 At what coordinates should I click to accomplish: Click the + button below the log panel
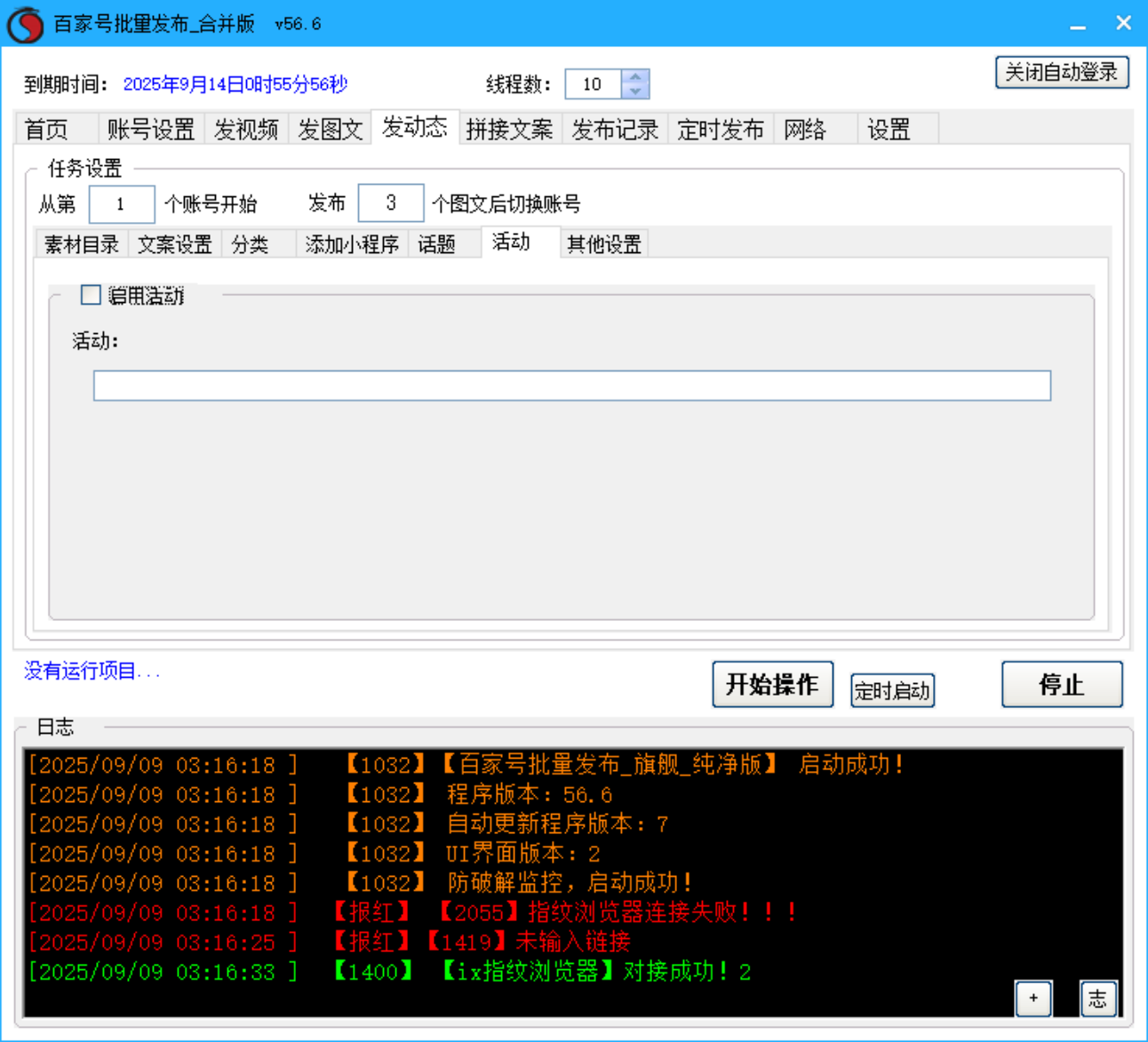click(x=1033, y=998)
